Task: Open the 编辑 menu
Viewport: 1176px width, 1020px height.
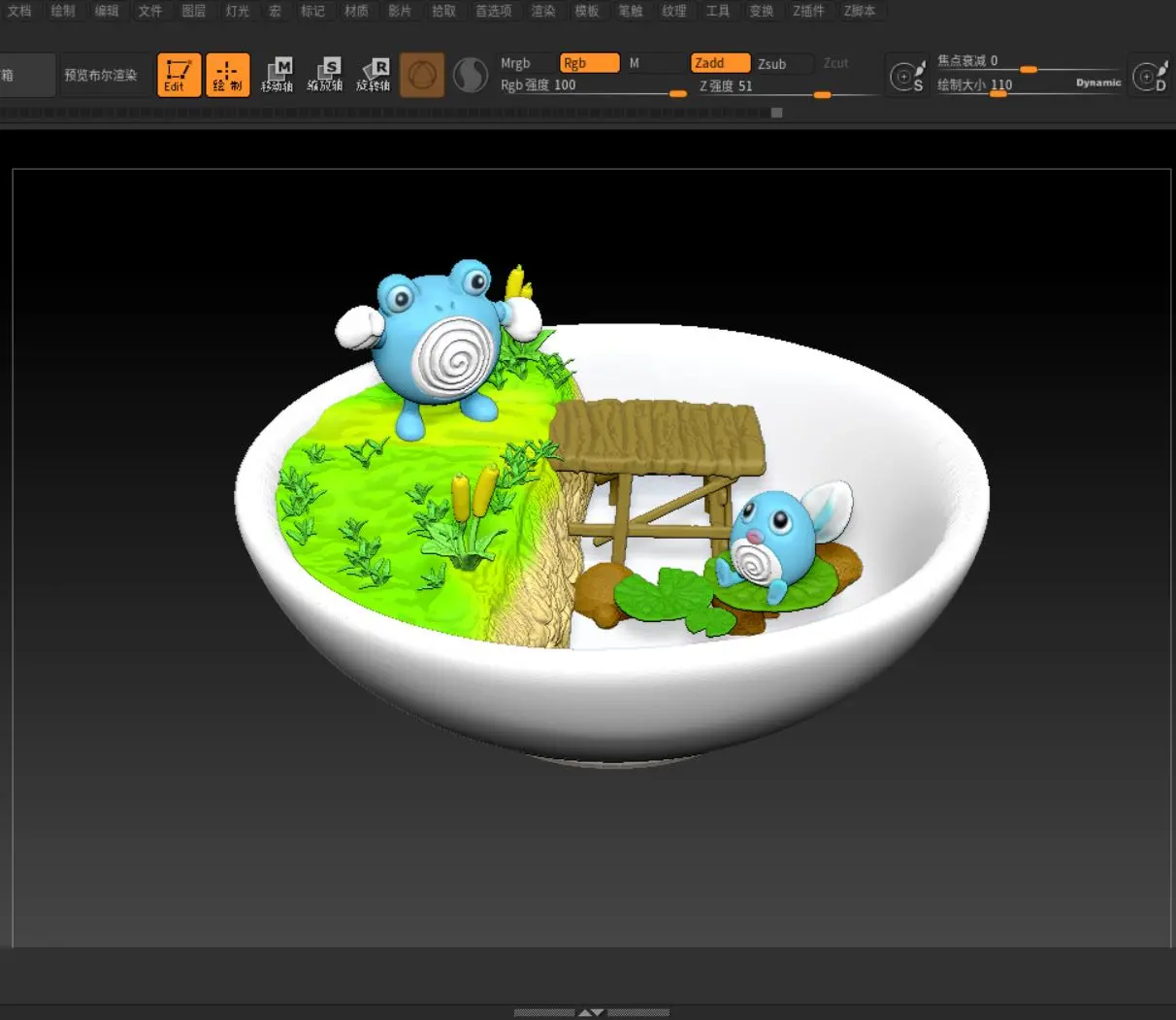Action: (107, 11)
